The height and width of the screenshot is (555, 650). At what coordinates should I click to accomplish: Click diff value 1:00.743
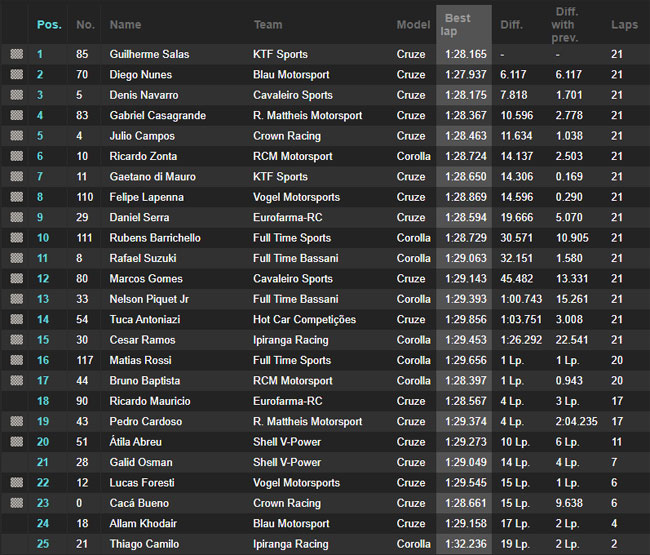tap(521, 299)
